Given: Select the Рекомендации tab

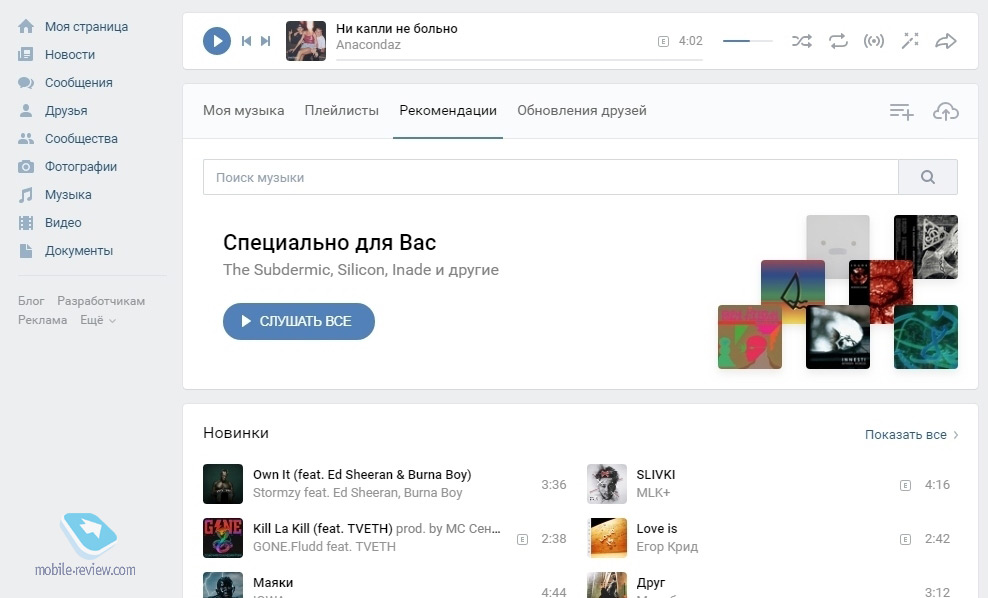Looking at the screenshot, I should 448,110.
